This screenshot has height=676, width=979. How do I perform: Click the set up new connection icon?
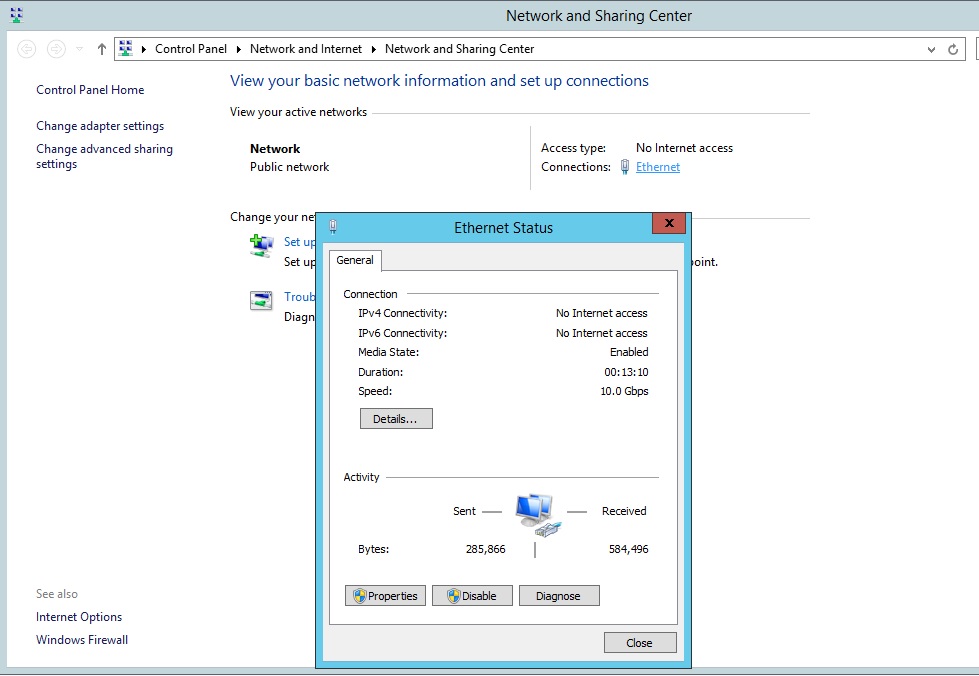tap(261, 246)
